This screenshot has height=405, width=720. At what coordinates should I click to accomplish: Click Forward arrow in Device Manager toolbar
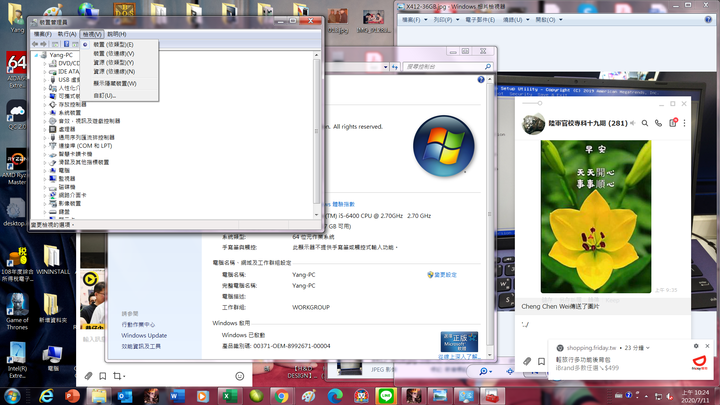tap(44, 44)
